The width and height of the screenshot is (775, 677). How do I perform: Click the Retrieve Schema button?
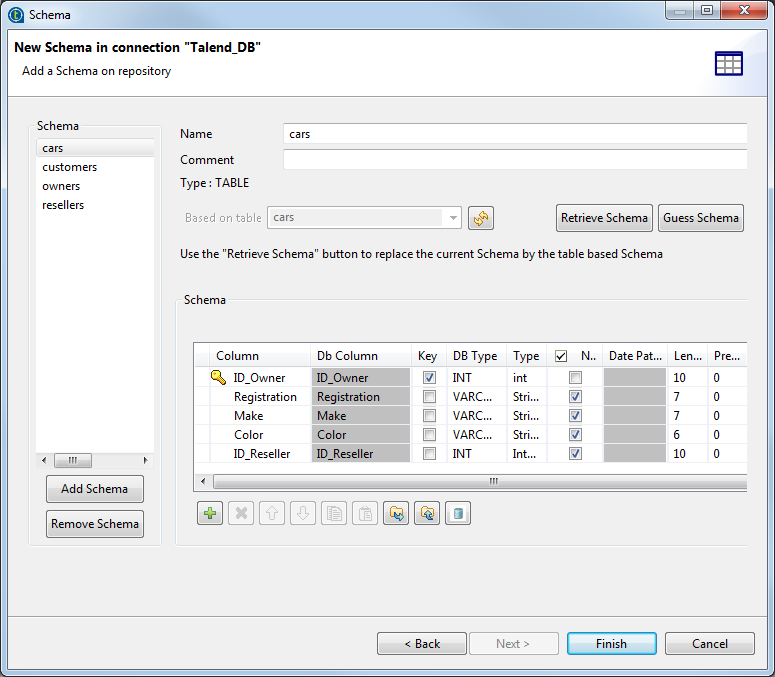point(604,218)
